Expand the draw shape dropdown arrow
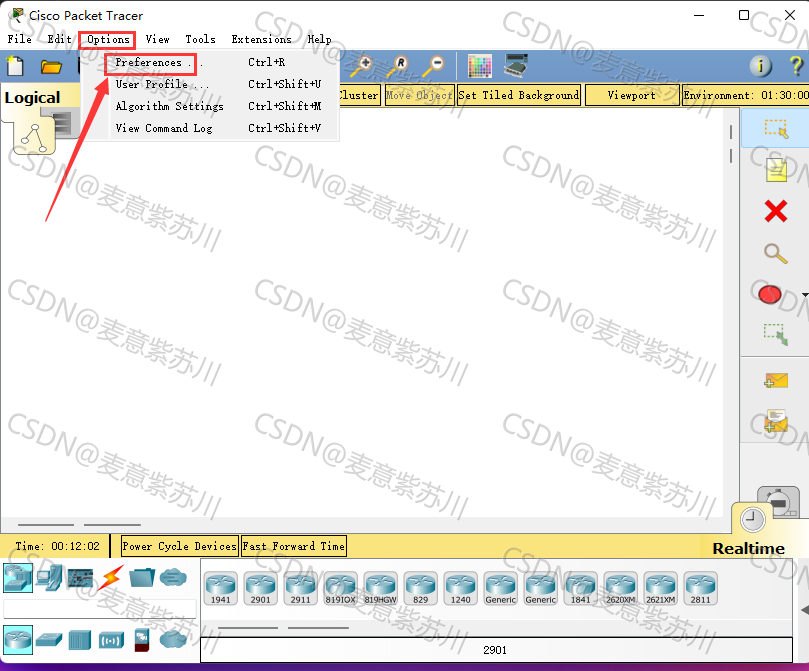This screenshot has width=809, height=671. pos(805,295)
